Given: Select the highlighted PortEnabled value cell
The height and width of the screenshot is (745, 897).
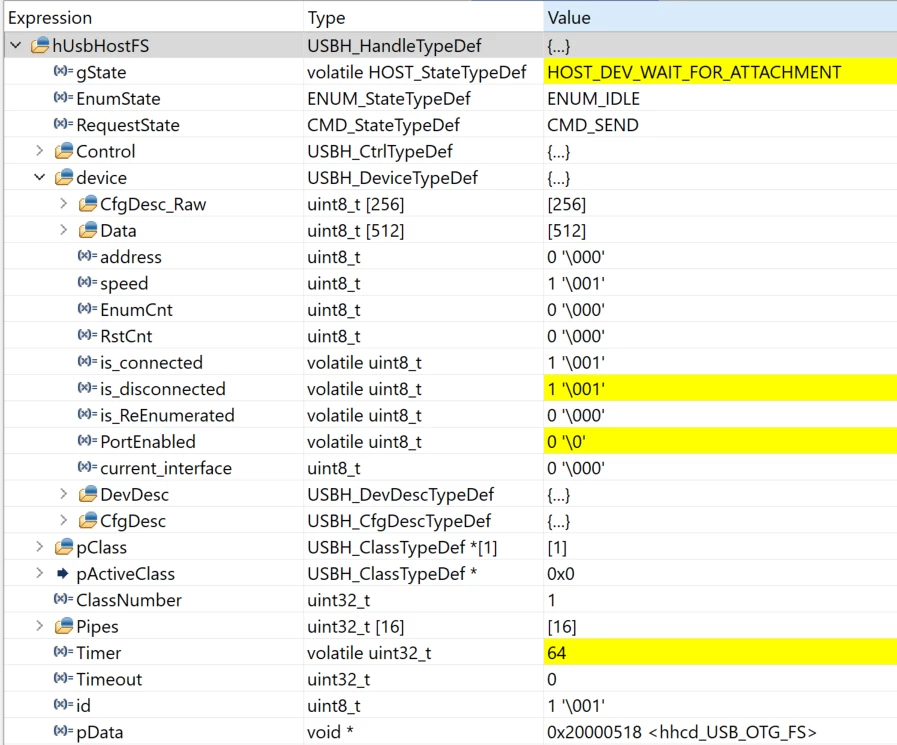Looking at the screenshot, I should tap(720, 442).
